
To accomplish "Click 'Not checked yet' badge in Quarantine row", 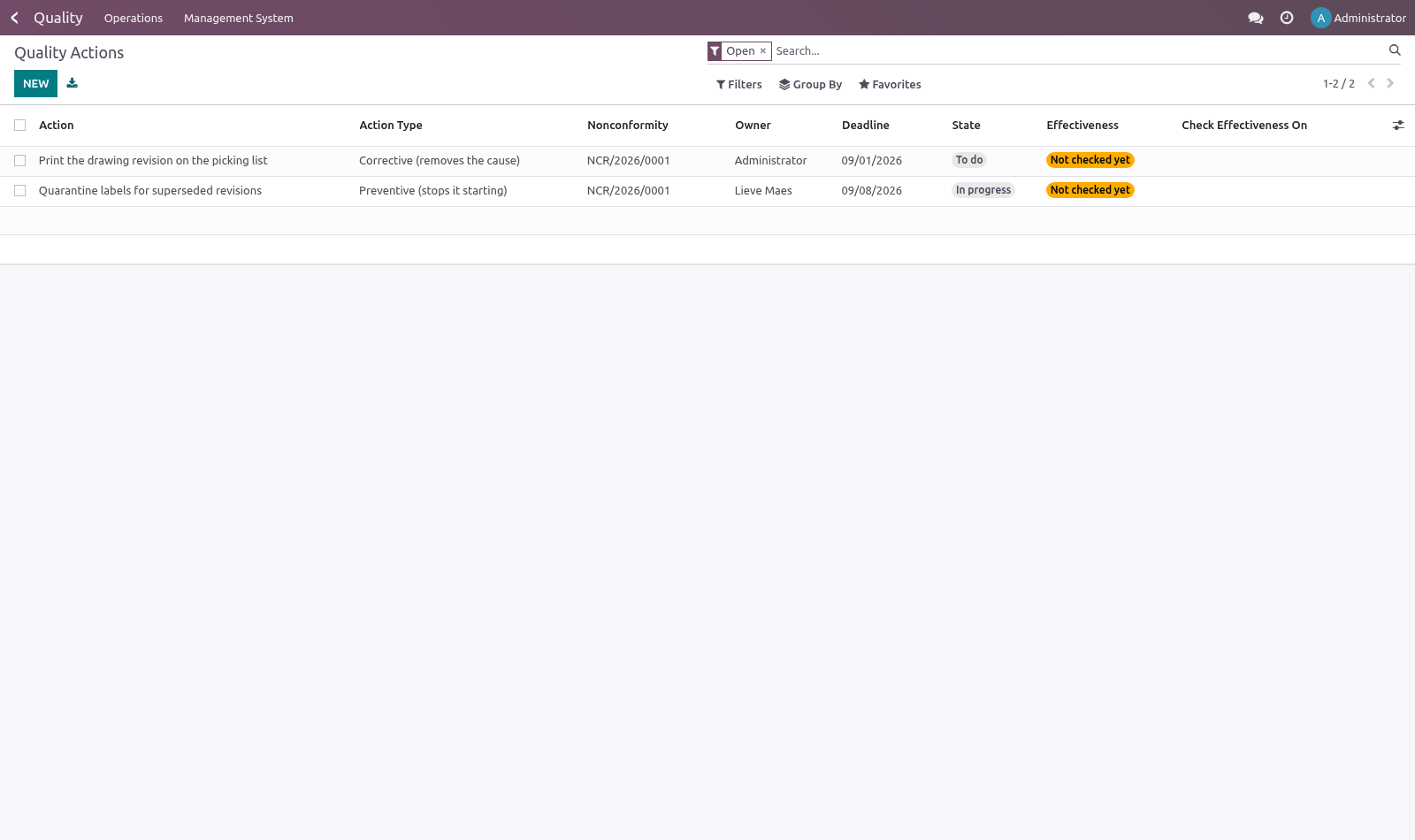I will (1090, 190).
